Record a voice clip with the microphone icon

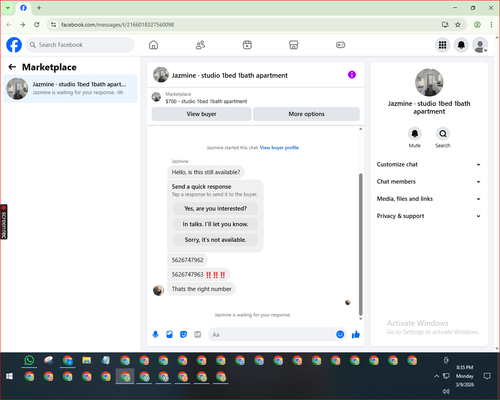tap(155, 334)
